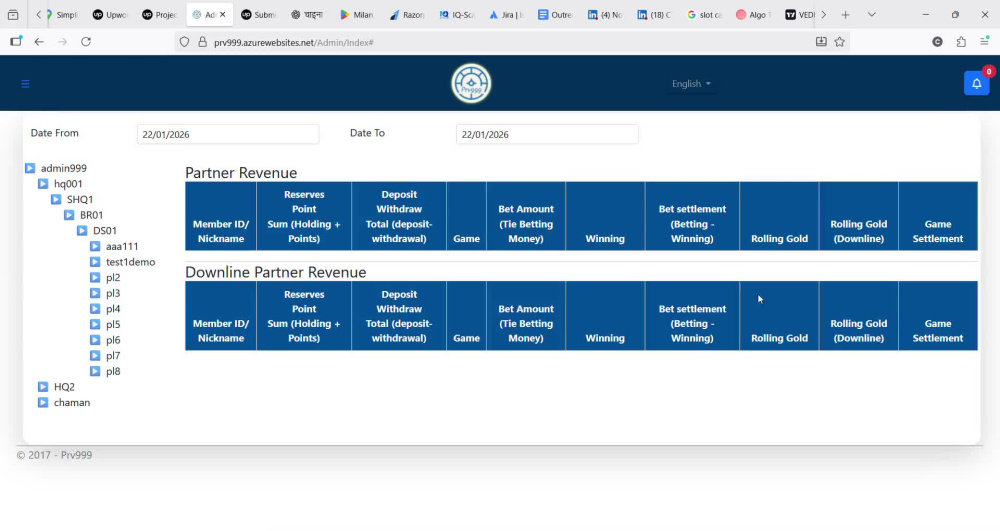
Task: Close the current Admin tab
Action: tap(223, 15)
